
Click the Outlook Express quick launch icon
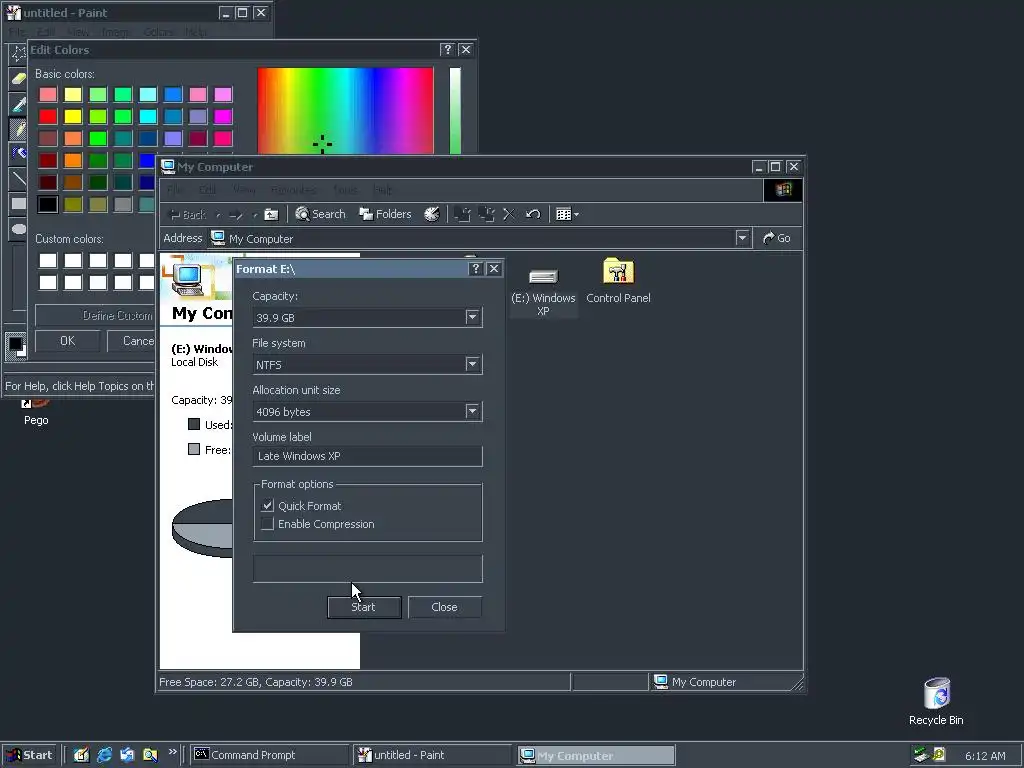[x=127, y=755]
